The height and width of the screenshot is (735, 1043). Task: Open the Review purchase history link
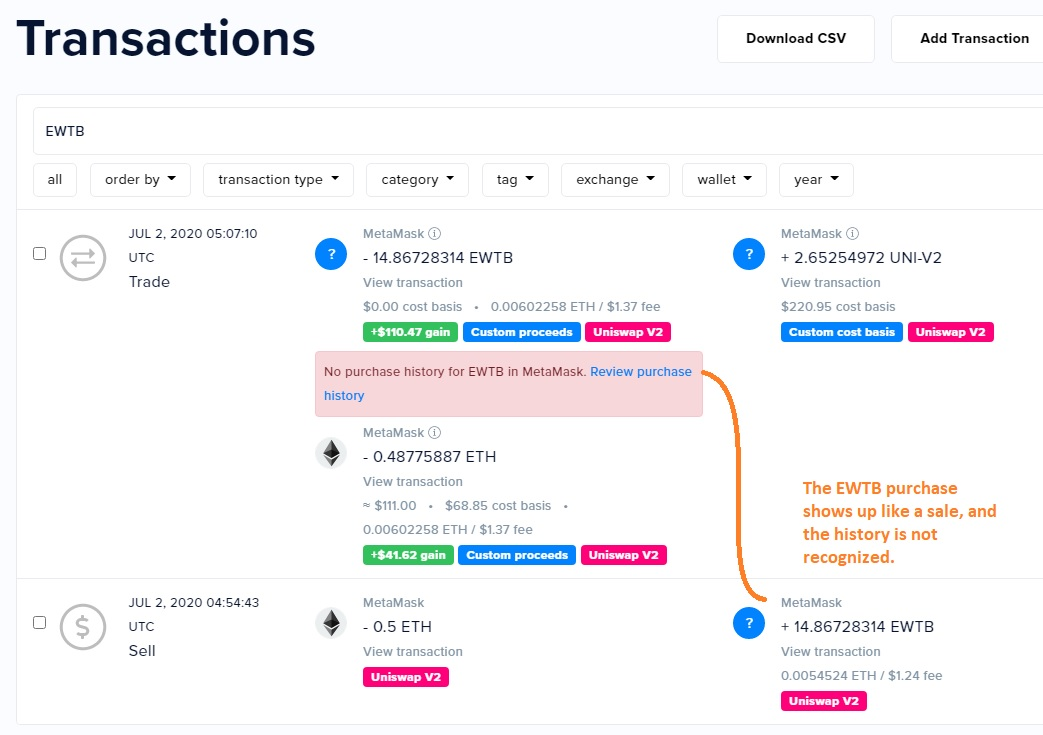tap(508, 384)
